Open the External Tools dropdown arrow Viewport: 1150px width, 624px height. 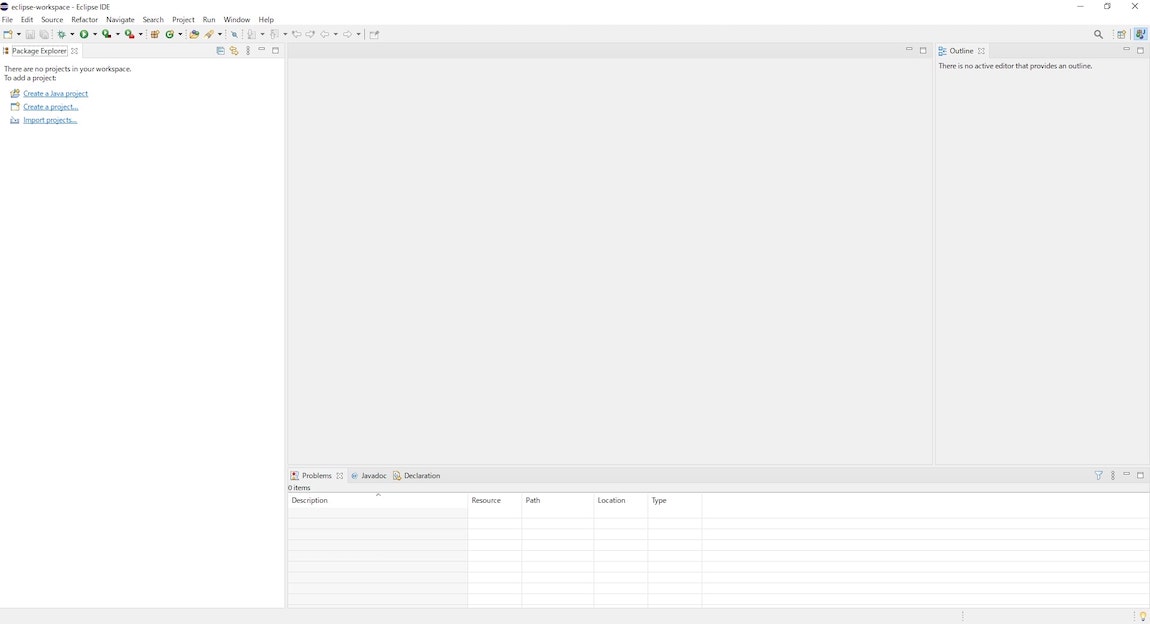(x=140, y=34)
